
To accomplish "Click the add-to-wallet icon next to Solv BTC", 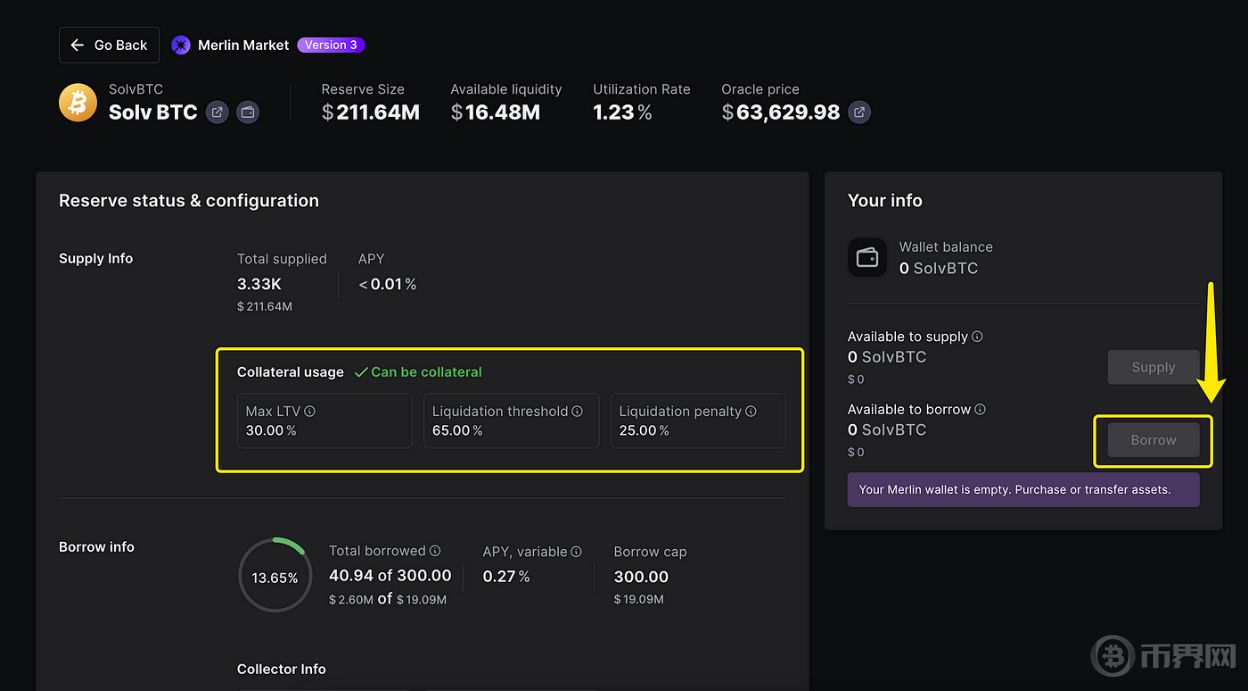I will pyautogui.click(x=247, y=112).
